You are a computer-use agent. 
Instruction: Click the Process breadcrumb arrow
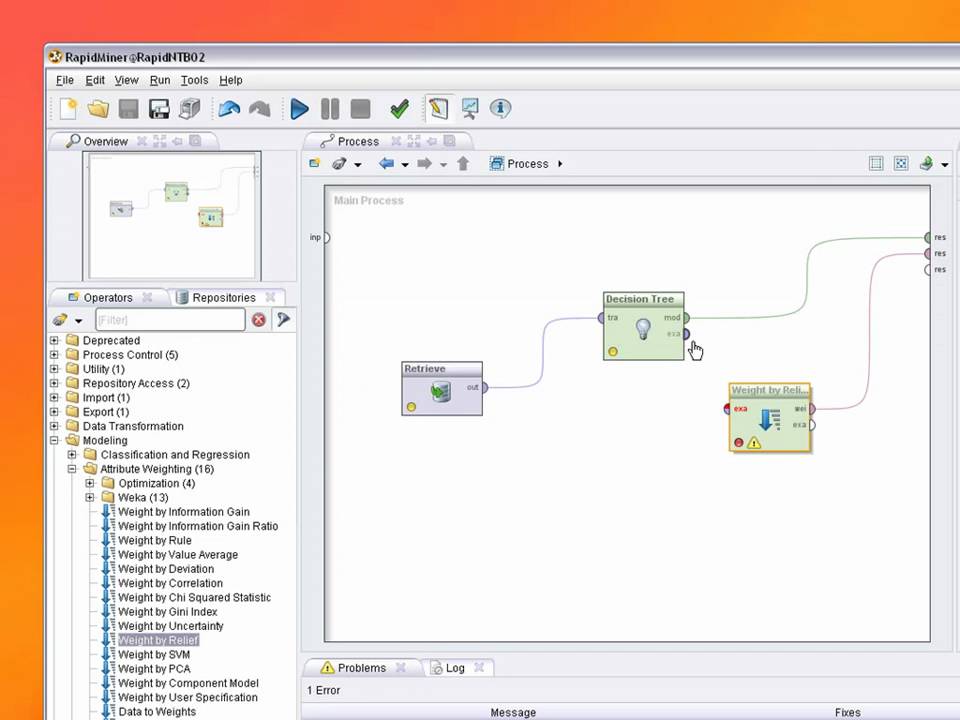560,164
